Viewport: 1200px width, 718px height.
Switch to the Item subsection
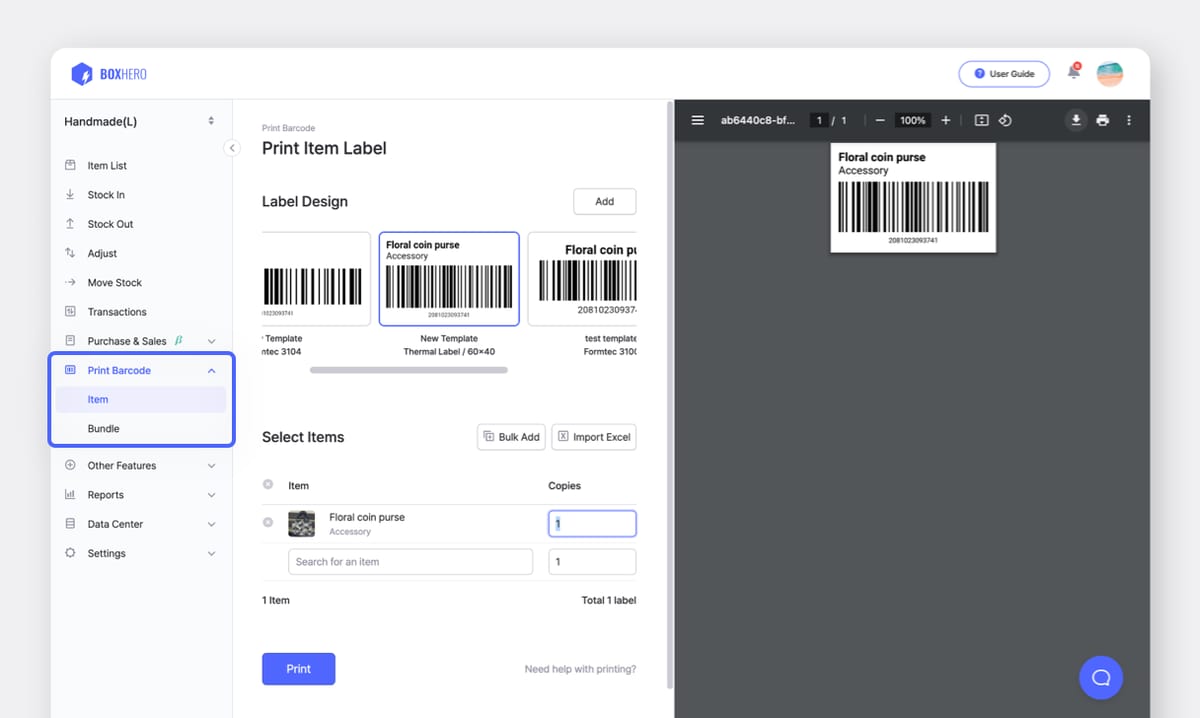tap(97, 399)
